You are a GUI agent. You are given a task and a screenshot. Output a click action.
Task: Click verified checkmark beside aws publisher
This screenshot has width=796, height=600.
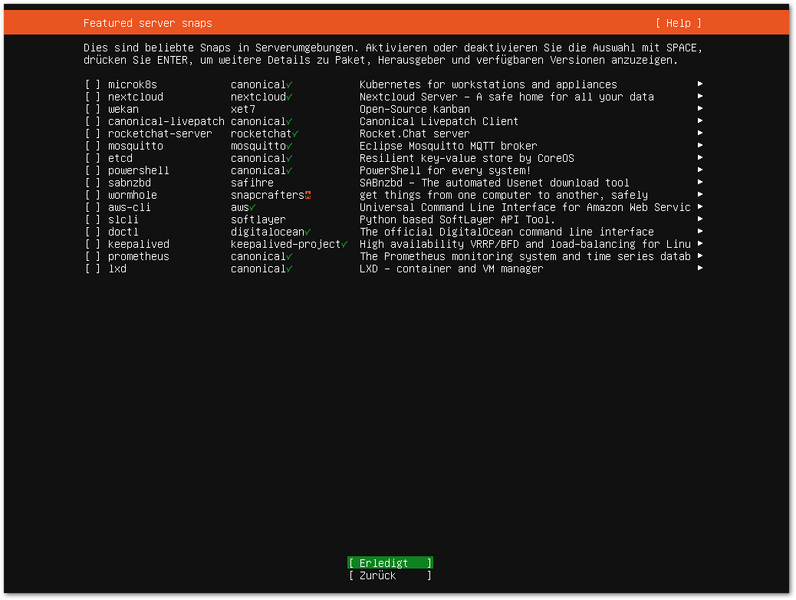(x=252, y=207)
